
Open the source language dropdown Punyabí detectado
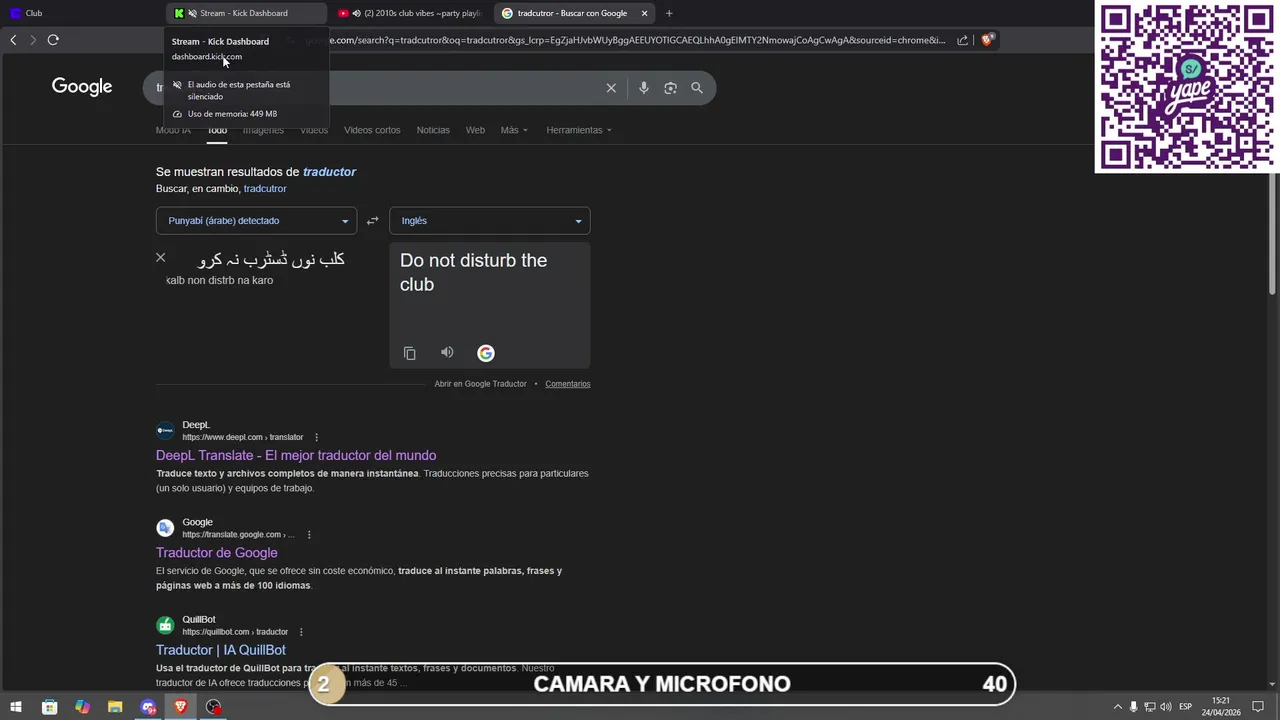point(256,221)
